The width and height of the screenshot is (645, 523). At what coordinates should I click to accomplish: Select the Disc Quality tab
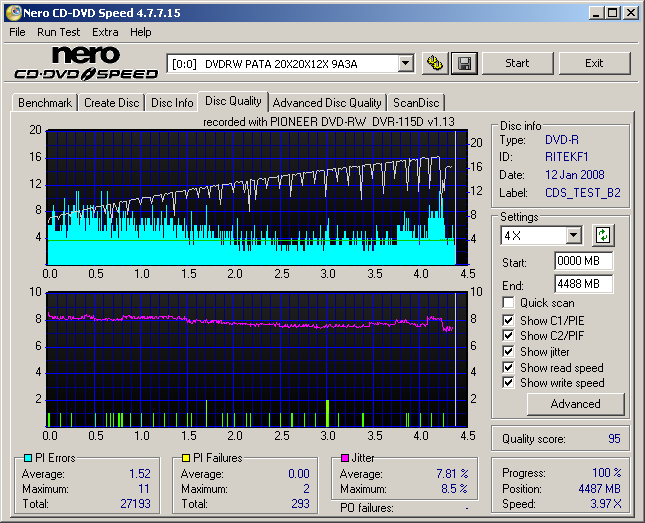[233, 101]
